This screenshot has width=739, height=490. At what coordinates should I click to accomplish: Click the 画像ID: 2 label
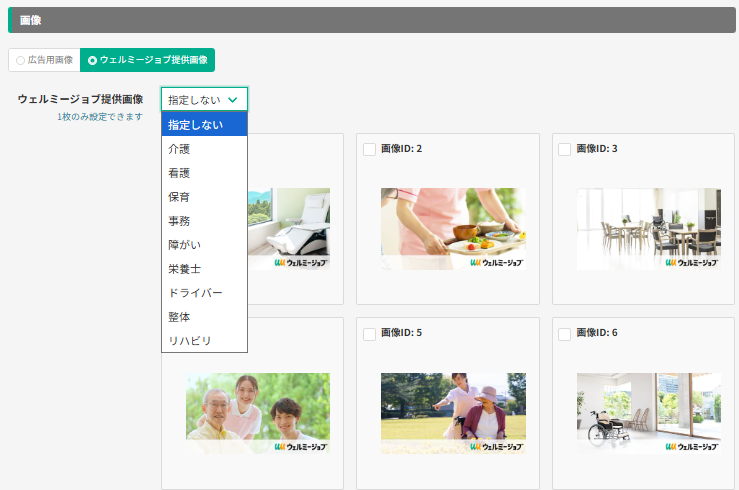pos(401,149)
